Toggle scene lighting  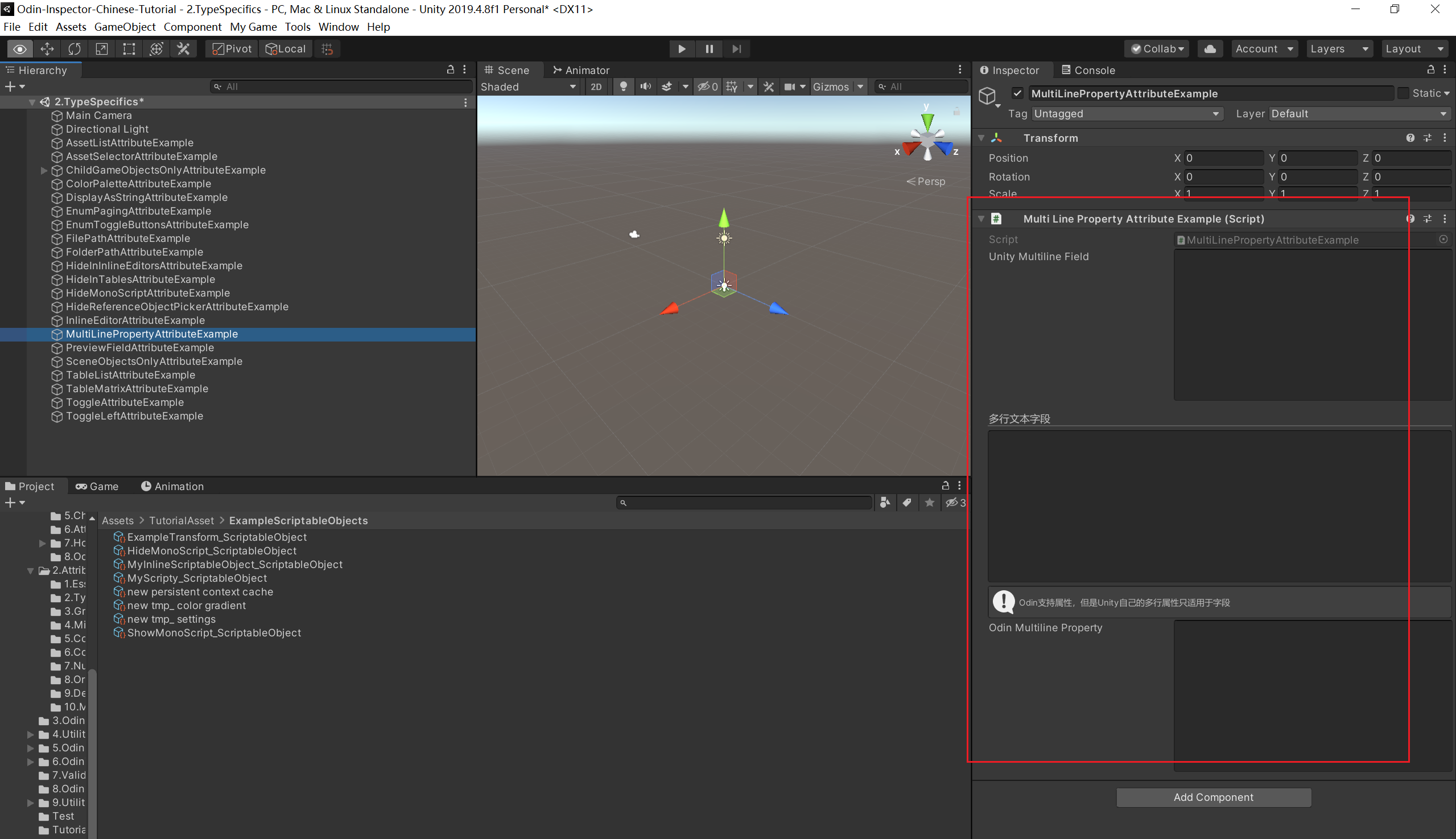pos(623,87)
